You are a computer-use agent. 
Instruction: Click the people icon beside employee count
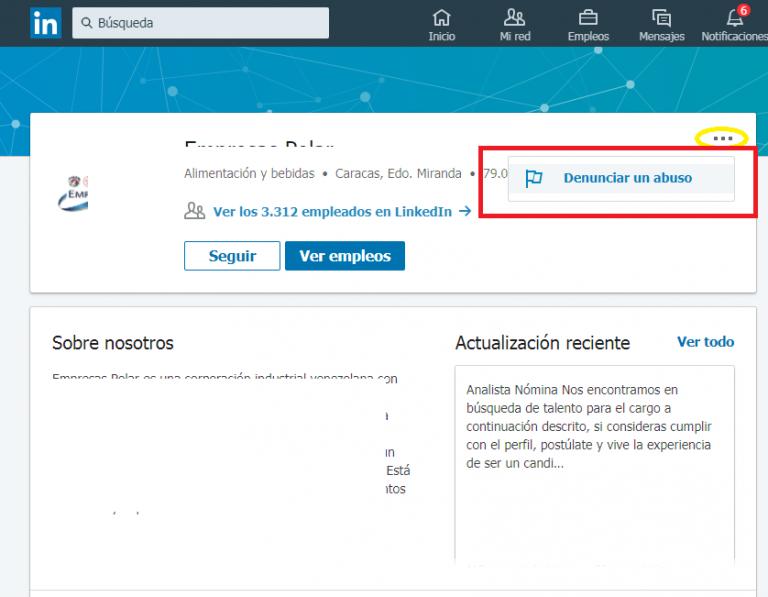(194, 211)
